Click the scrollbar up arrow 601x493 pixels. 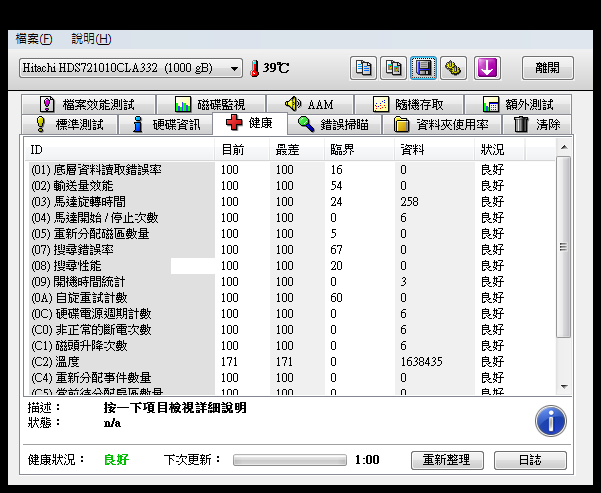pos(564,147)
